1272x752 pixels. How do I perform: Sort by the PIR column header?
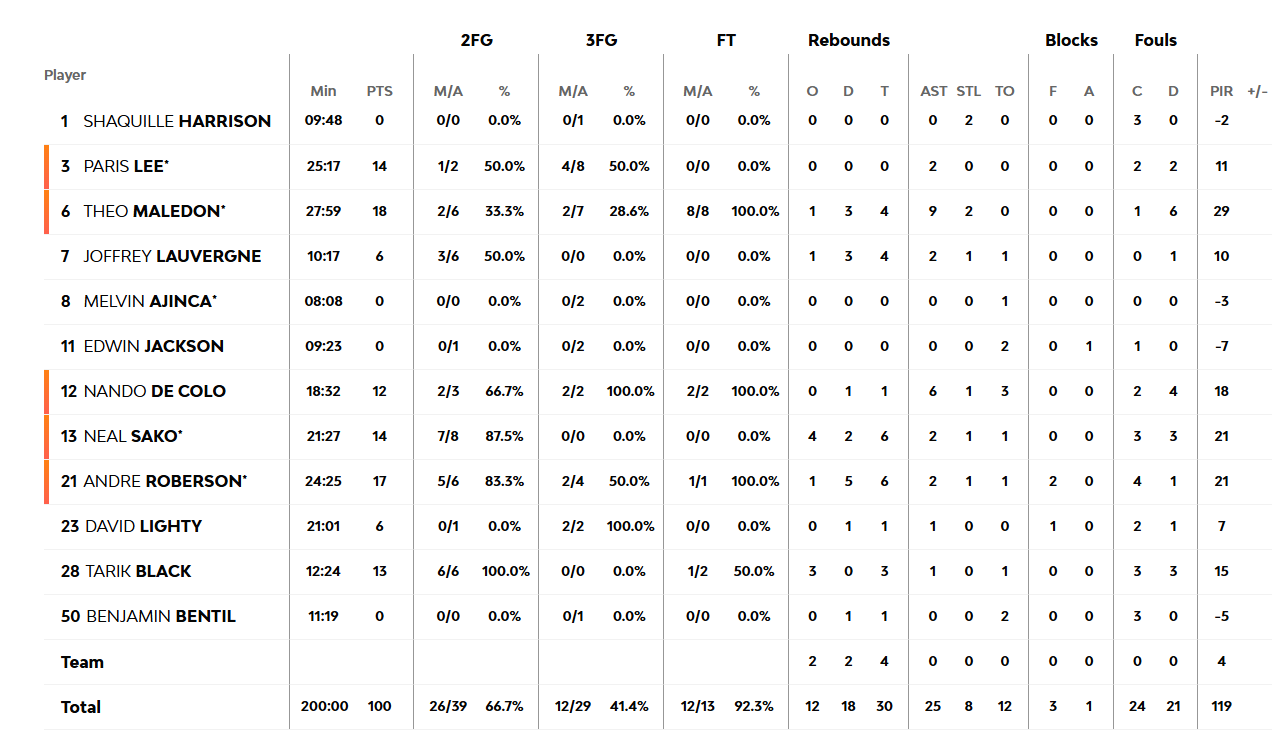coord(1222,91)
